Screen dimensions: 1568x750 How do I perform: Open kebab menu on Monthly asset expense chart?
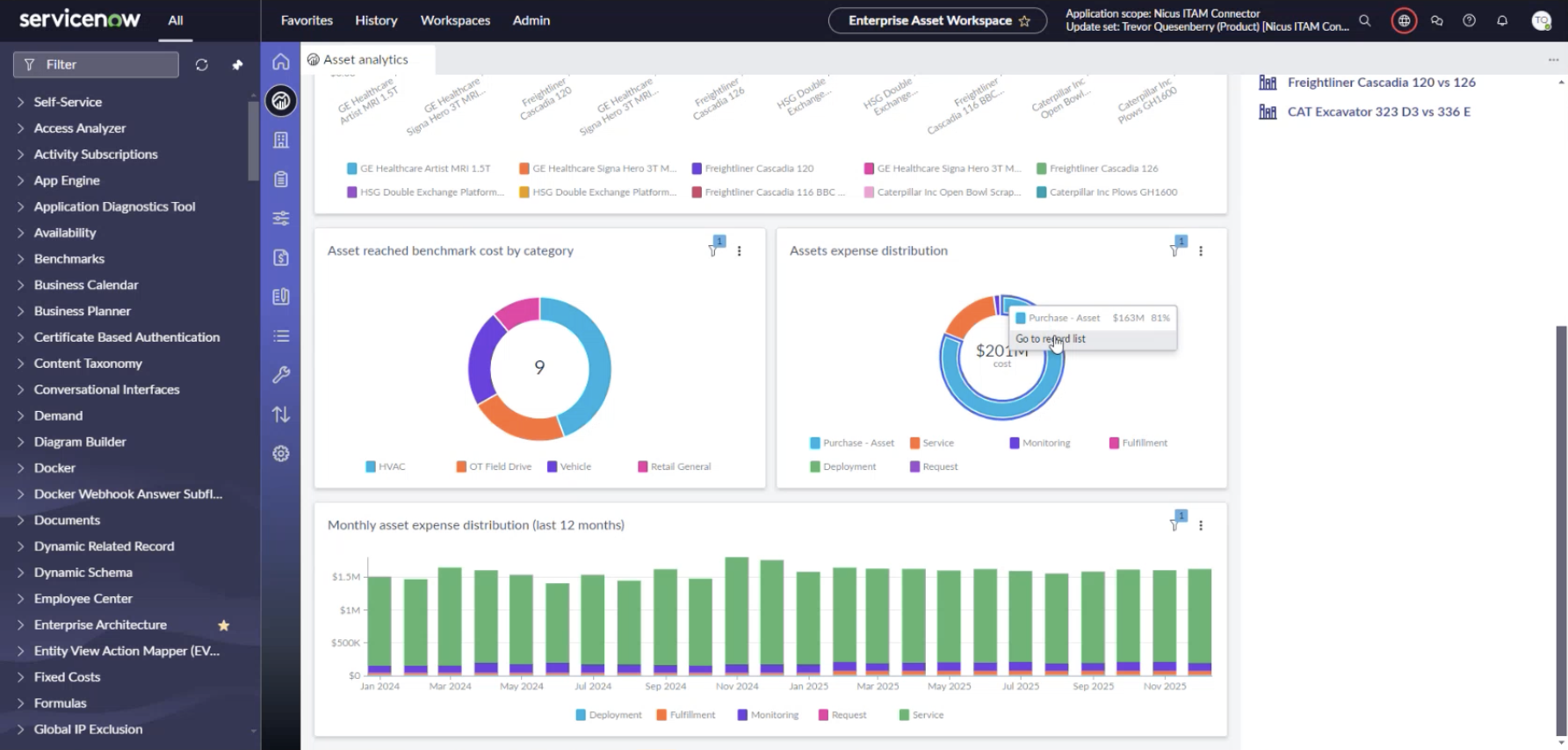1201,525
